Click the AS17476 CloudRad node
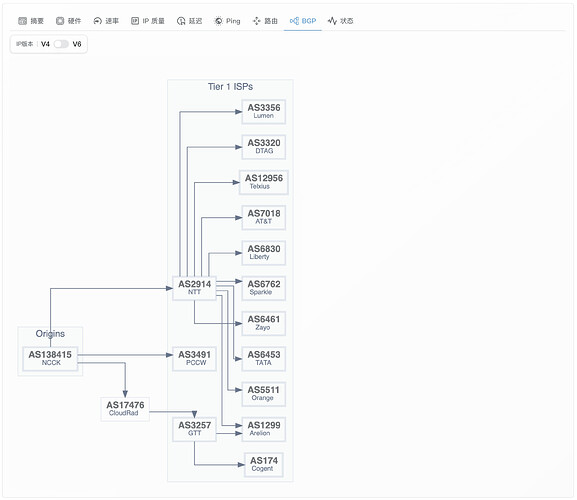The width and height of the screenshot is (577, 500). [125, 409]
